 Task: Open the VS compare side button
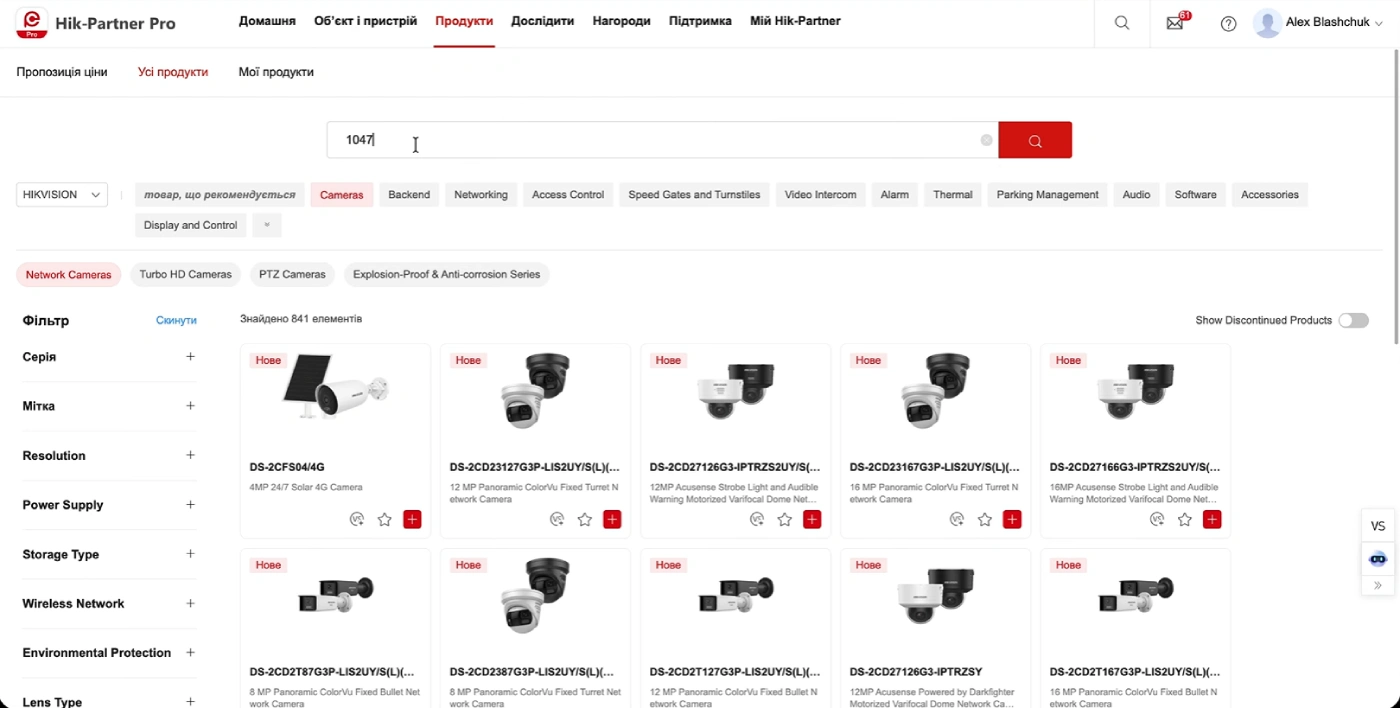1378,526
